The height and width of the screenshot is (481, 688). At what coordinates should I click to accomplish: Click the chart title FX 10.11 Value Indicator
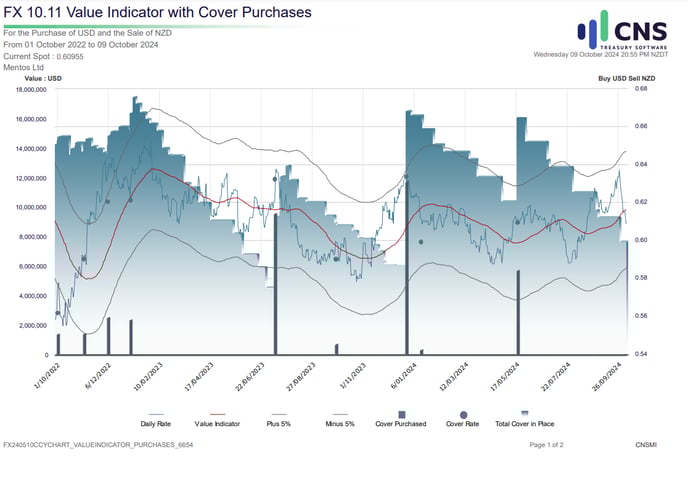pyautogui.click(x=157, y=12)
